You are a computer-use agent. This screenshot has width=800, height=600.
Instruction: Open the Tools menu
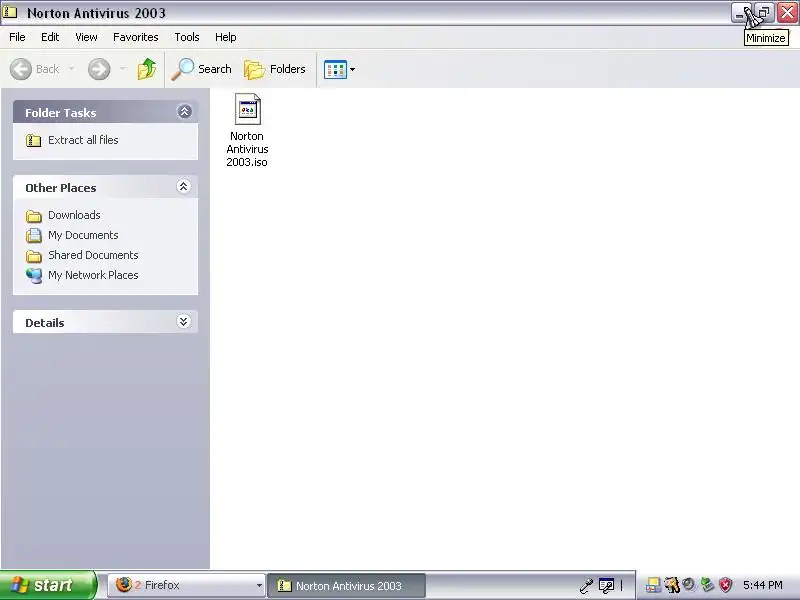187,37
